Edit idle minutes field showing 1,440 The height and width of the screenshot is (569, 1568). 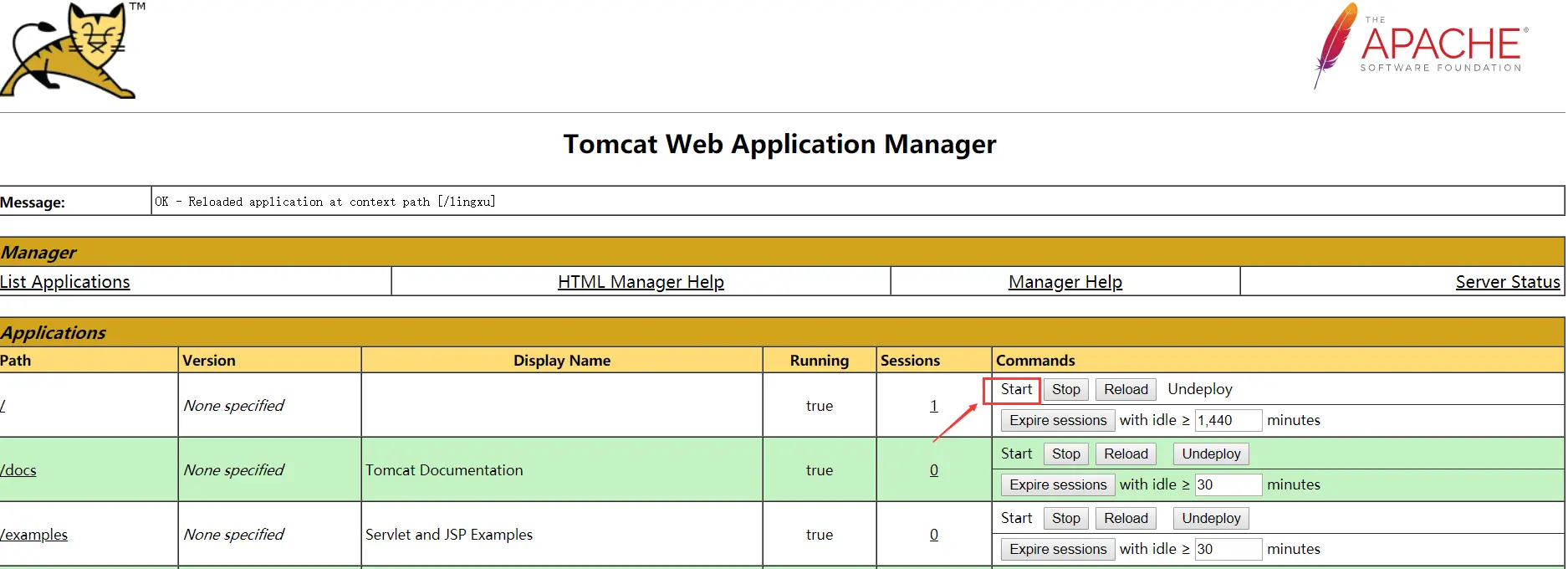tap(1228, 420)
